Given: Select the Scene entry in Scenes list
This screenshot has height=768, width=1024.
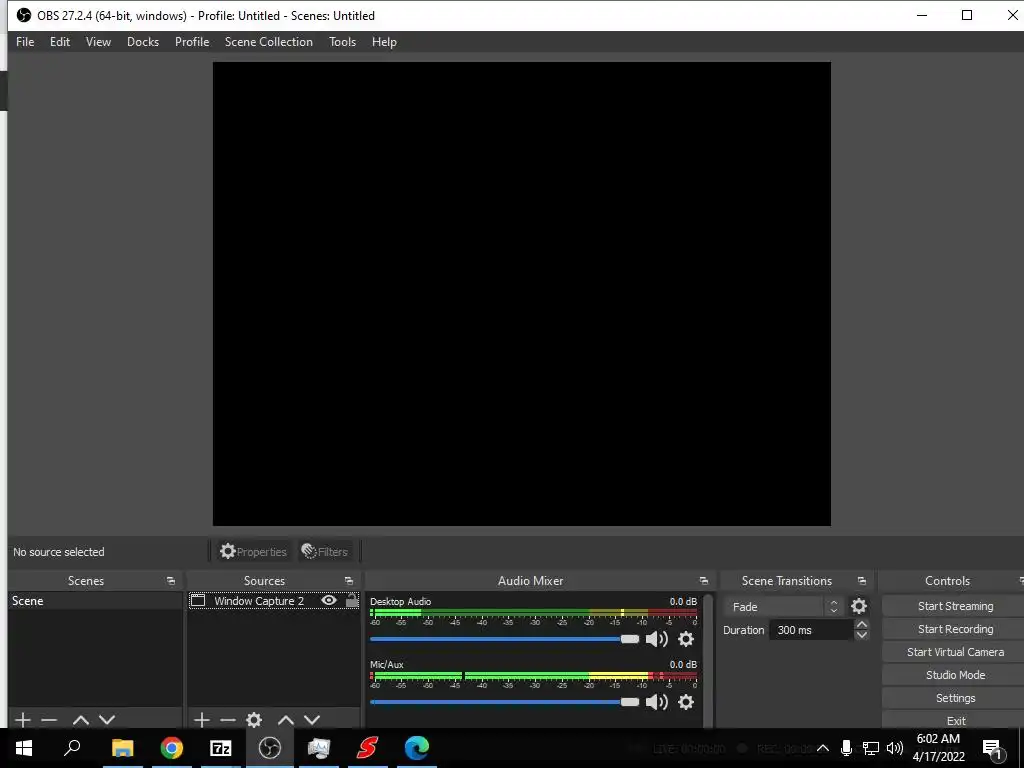Looking at the screenshot, I should tap(95, 601).
